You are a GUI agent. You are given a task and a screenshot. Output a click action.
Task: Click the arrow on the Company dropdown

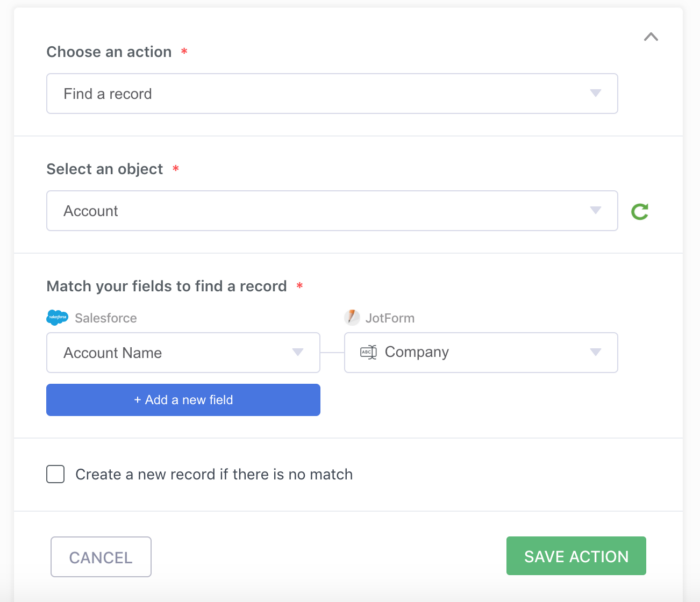point(596,352)
